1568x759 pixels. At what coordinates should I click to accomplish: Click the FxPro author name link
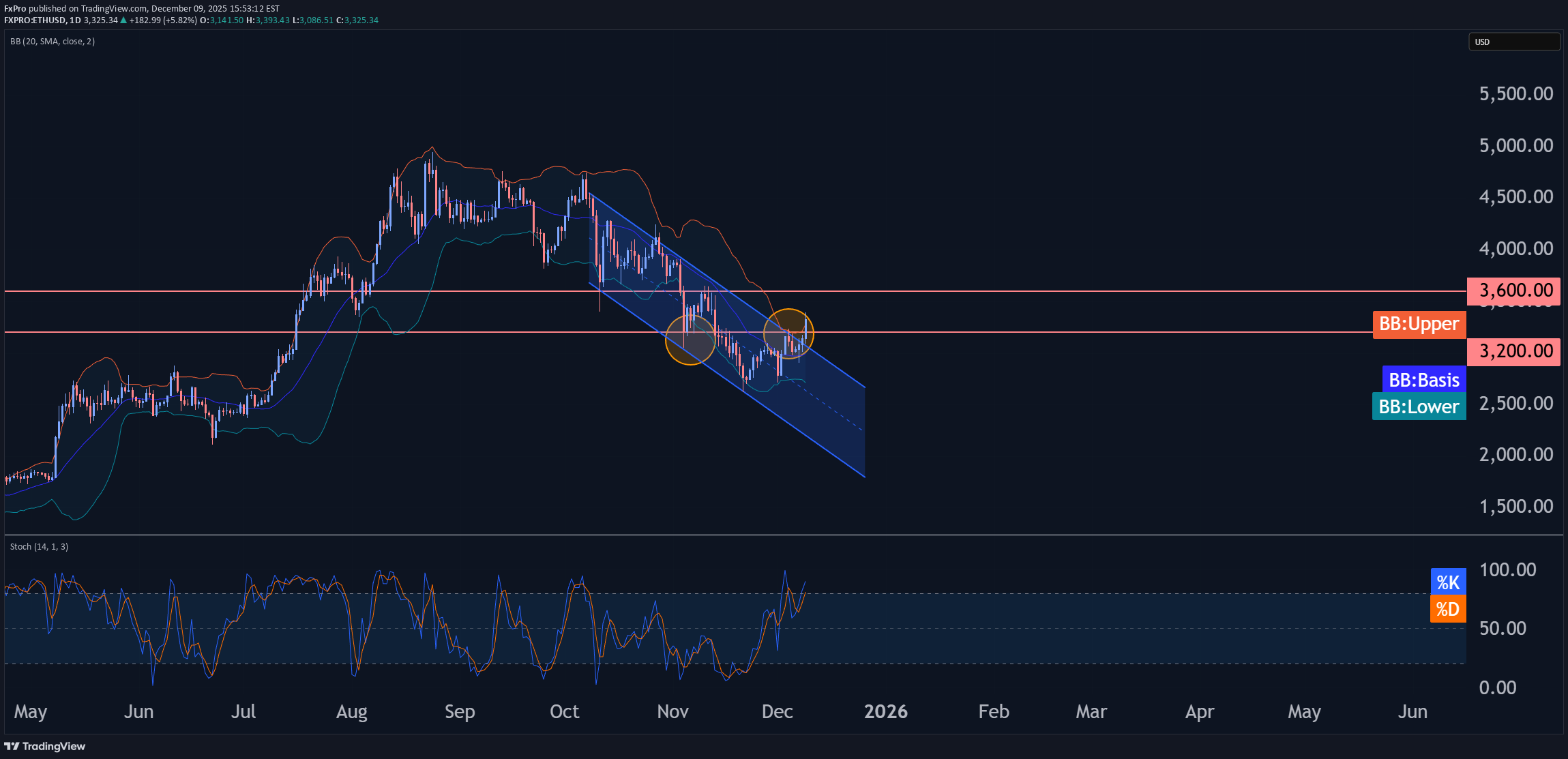15,8
